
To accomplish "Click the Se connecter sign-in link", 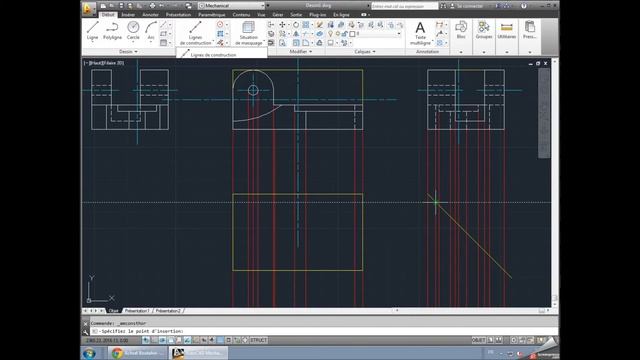I will coord(469,6).
